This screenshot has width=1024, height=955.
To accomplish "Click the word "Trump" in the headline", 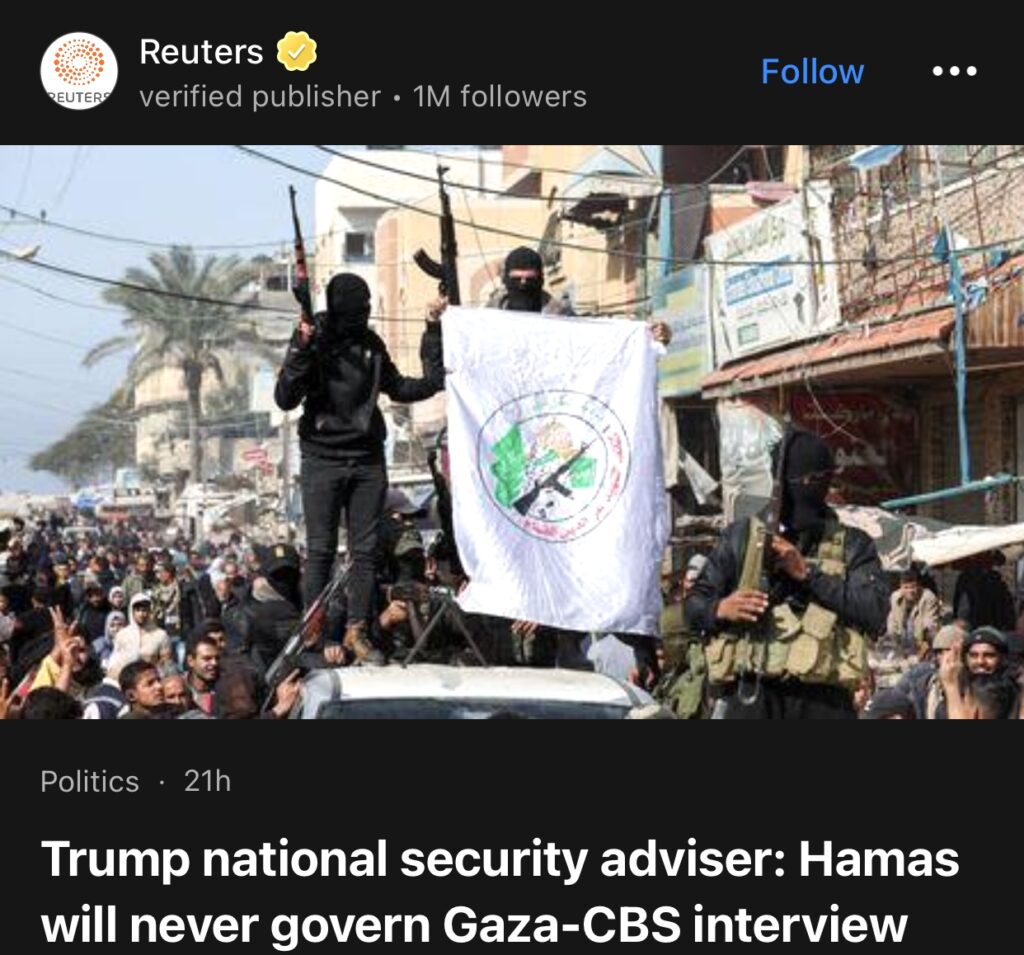I will (115, 860).
